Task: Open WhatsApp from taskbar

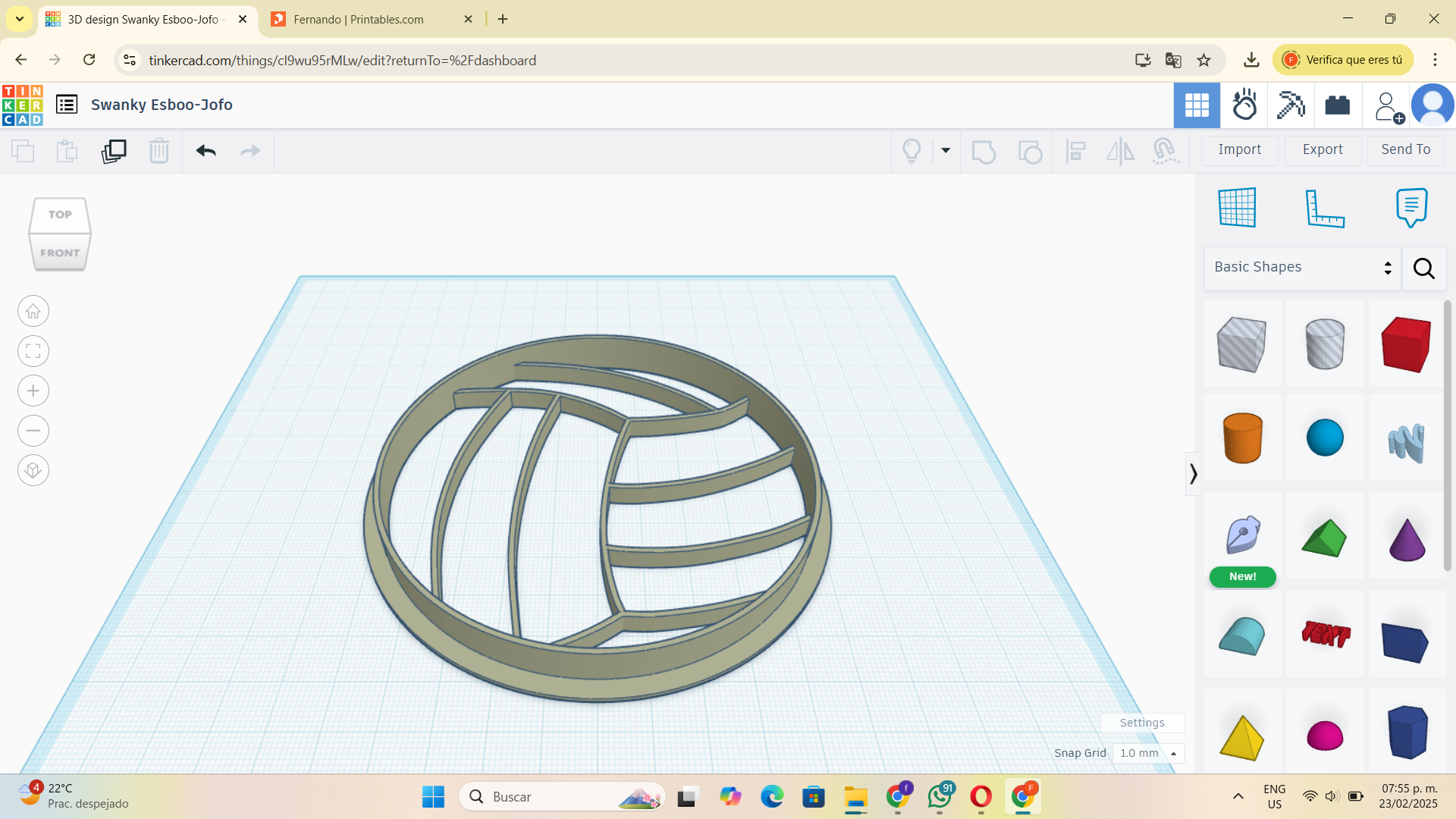Action: [940, 797]
